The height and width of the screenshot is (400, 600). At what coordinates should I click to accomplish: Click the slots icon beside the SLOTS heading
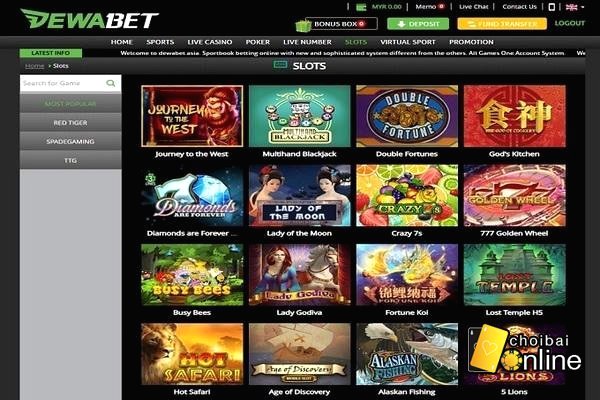(x=280, y=65)
